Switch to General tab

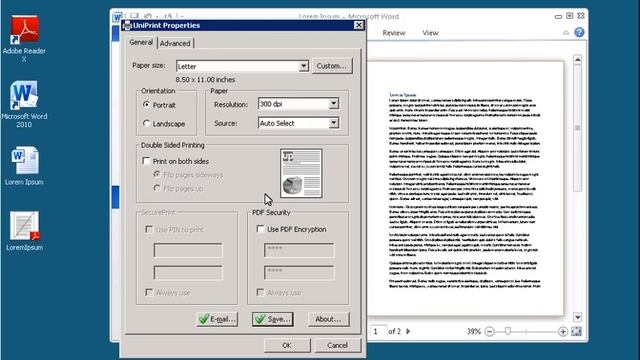[141, 42]
